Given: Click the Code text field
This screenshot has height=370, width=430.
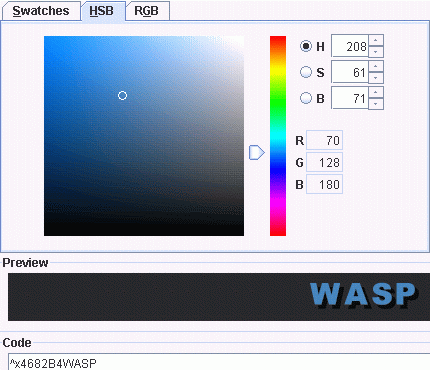Looking at the screenshot, I should pos(219,362).
